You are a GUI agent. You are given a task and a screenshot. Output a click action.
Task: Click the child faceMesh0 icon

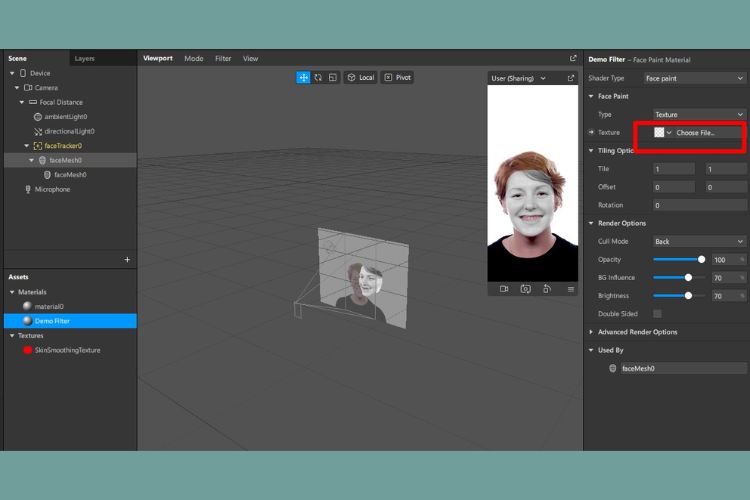pyautogui.click(x=47, y=175)
